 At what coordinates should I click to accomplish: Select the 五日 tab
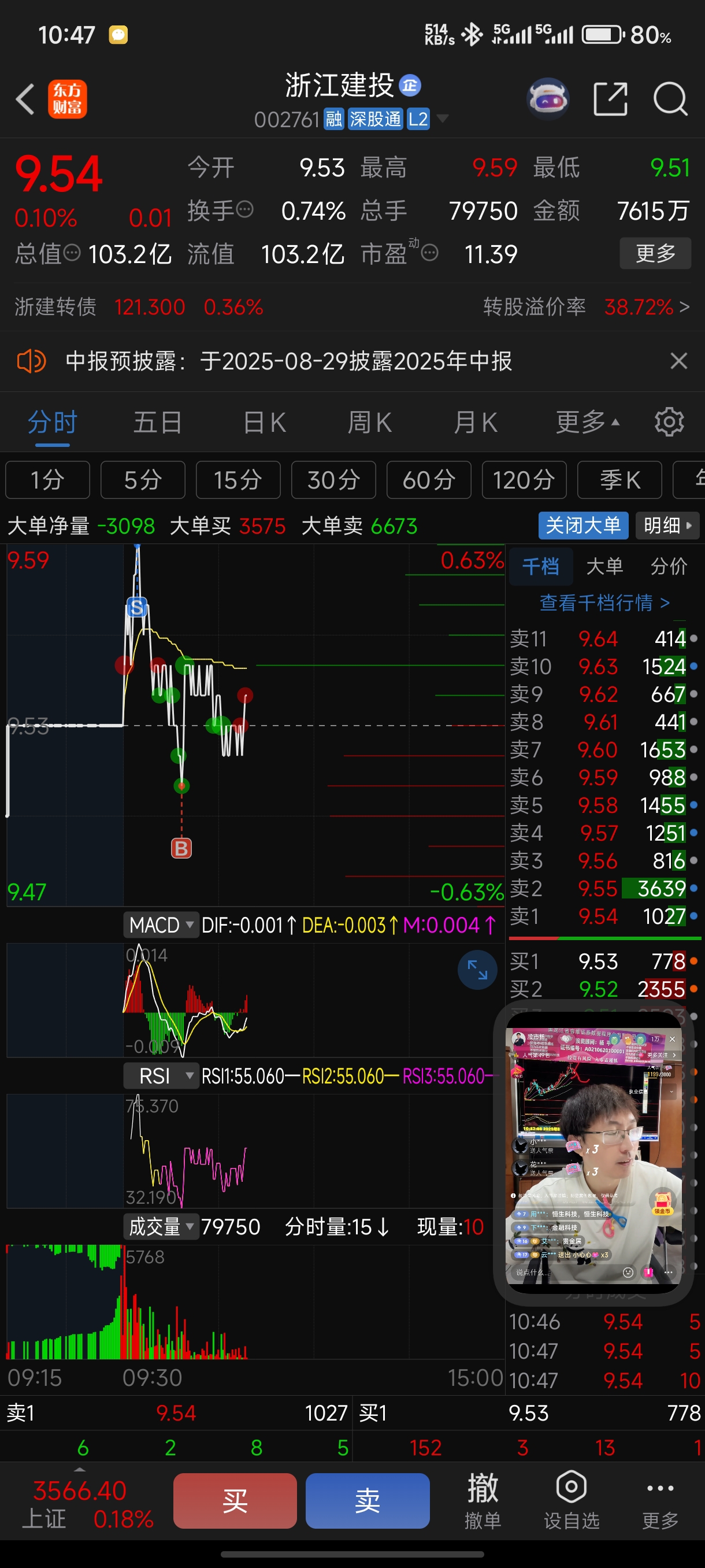158,422
